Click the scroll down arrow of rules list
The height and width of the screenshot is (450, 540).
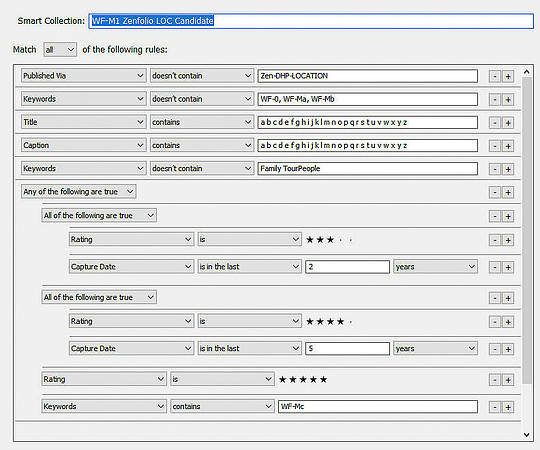click(527, 435)
